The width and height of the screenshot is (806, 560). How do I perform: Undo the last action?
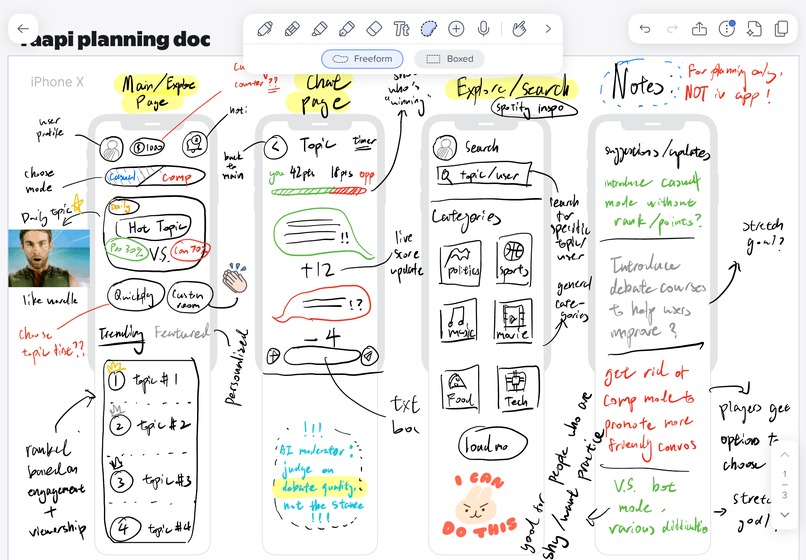coord(645,29)
